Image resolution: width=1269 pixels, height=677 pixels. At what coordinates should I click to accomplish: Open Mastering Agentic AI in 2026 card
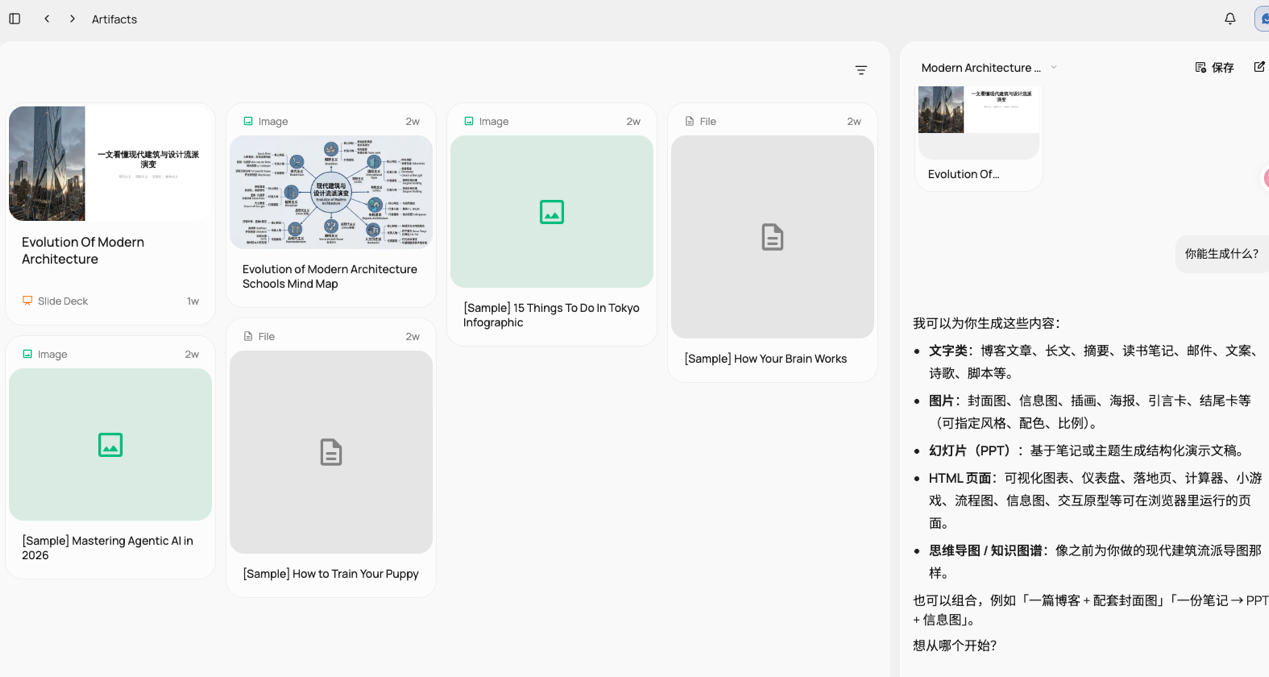(110, 457)
